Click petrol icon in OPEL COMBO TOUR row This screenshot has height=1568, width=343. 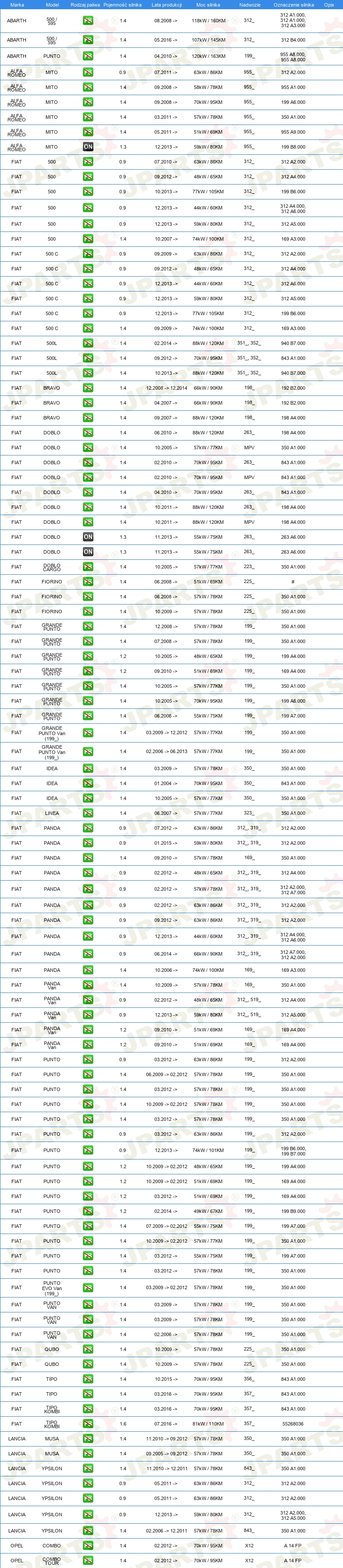coord(88,1561)
